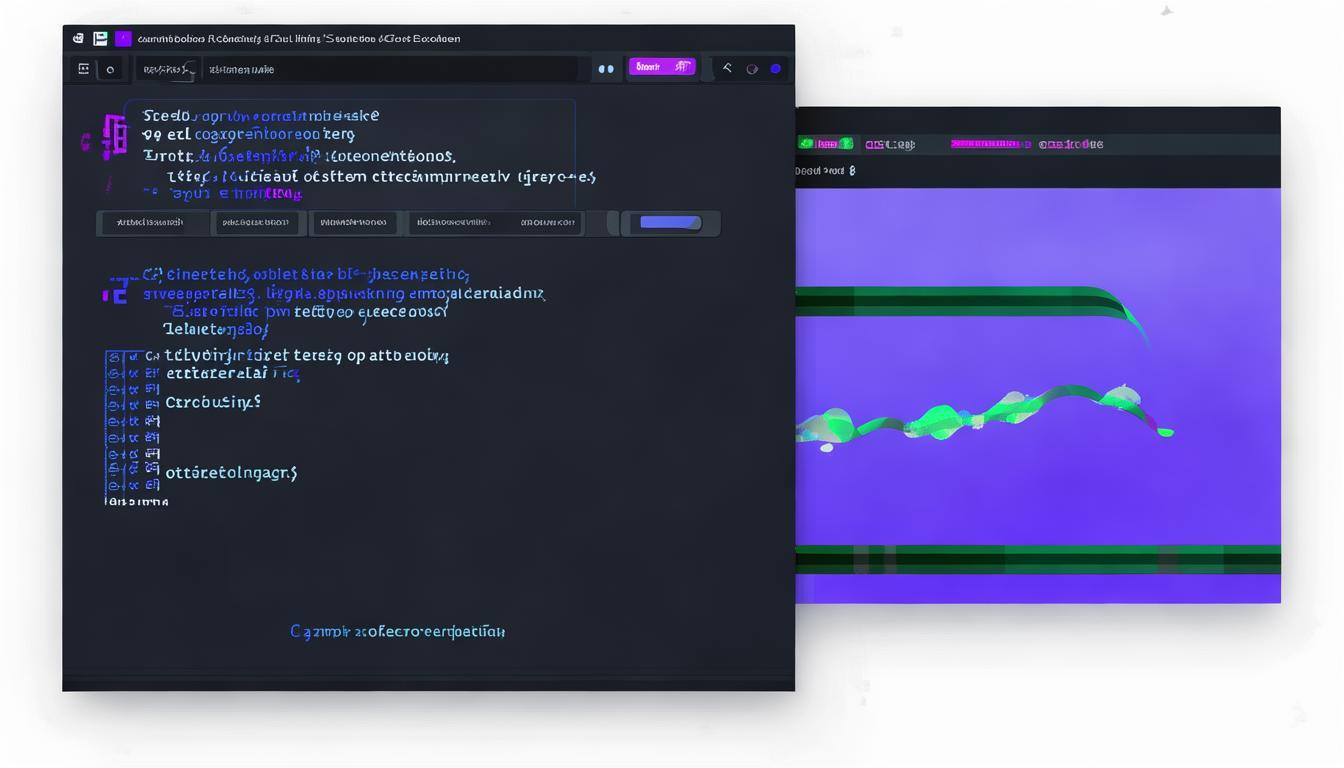1344x768 pixels.
Task: Select the grid view icon left of the search bar
Action: click(x=84, y=69)
